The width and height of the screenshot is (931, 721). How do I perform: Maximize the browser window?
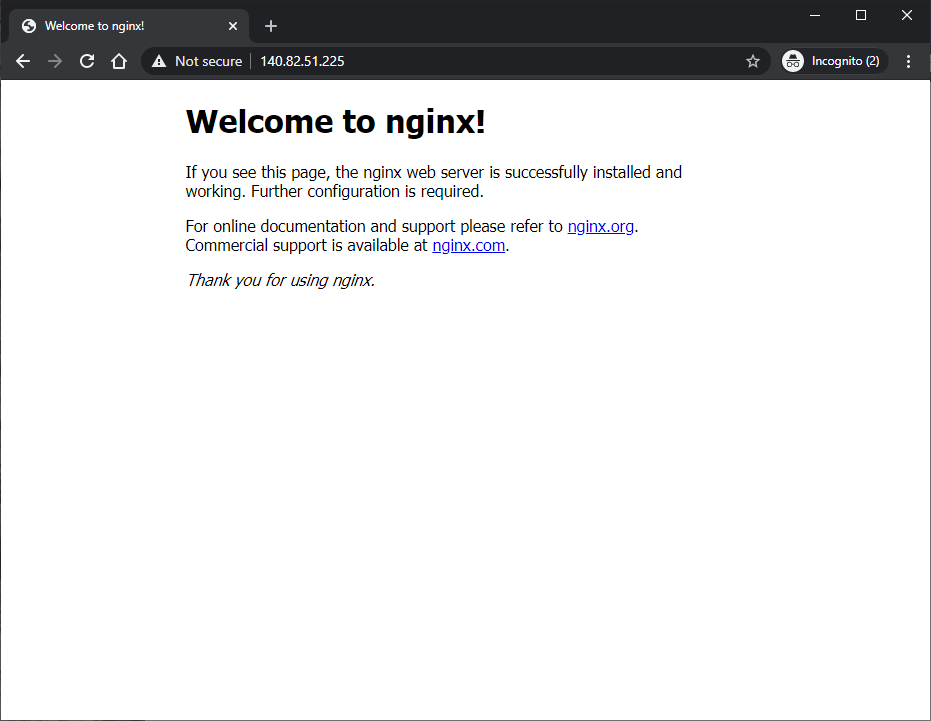(861, 15)
